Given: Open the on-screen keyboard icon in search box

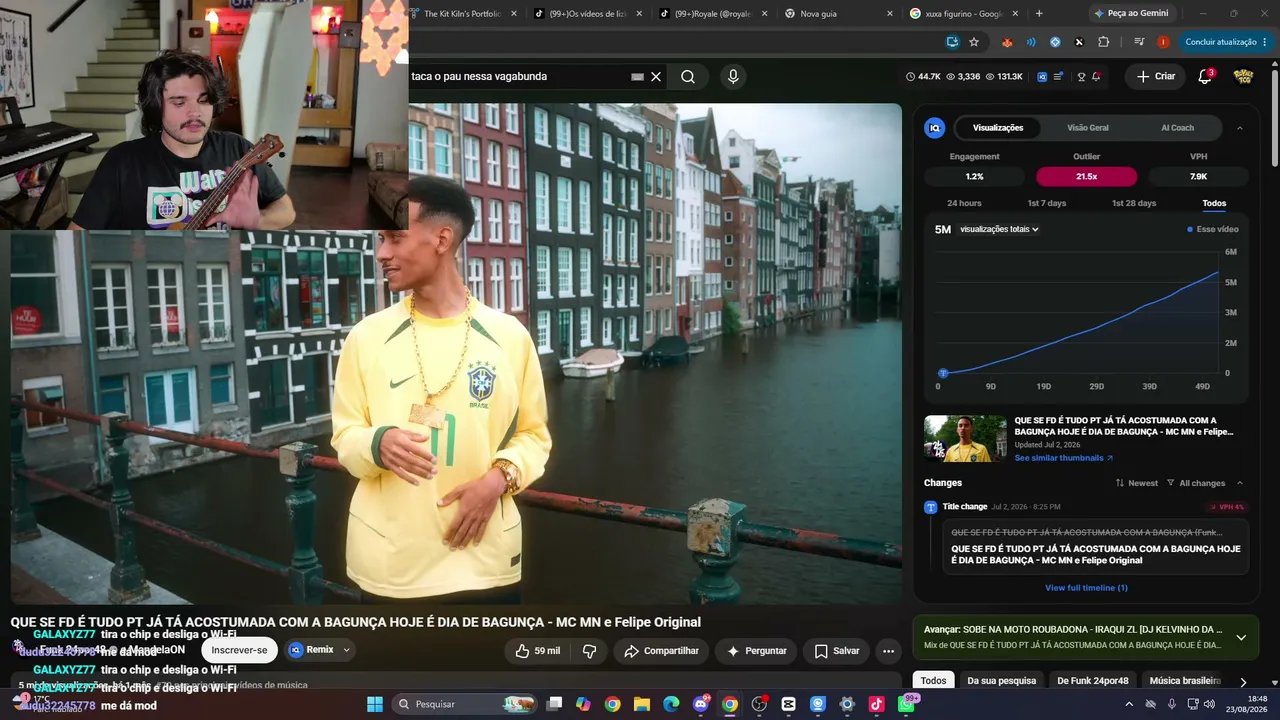Looking at the screenshot, I should pyautogui.click(x=637, y=76).
